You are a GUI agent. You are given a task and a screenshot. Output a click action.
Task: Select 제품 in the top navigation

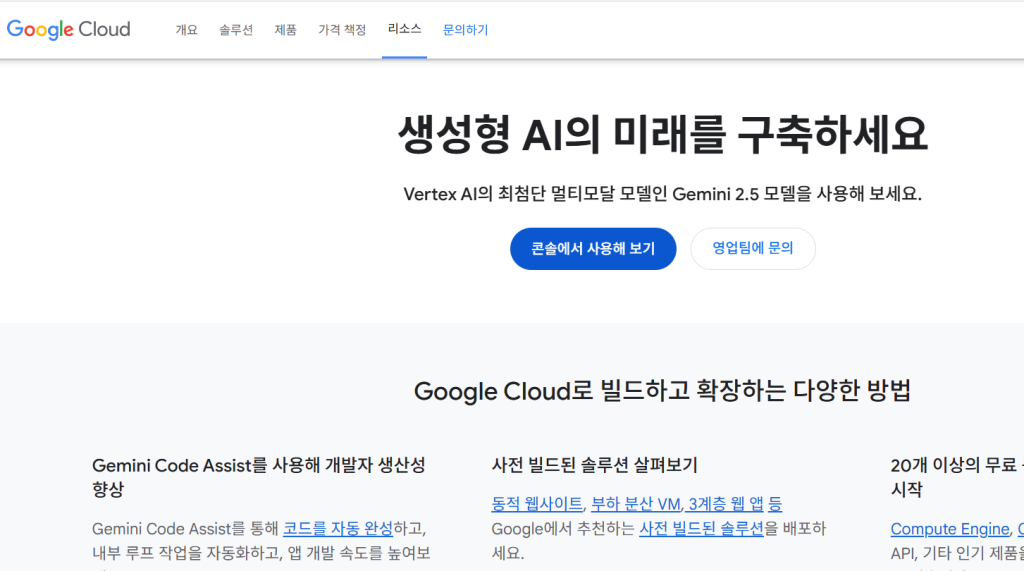click(286, 30)
